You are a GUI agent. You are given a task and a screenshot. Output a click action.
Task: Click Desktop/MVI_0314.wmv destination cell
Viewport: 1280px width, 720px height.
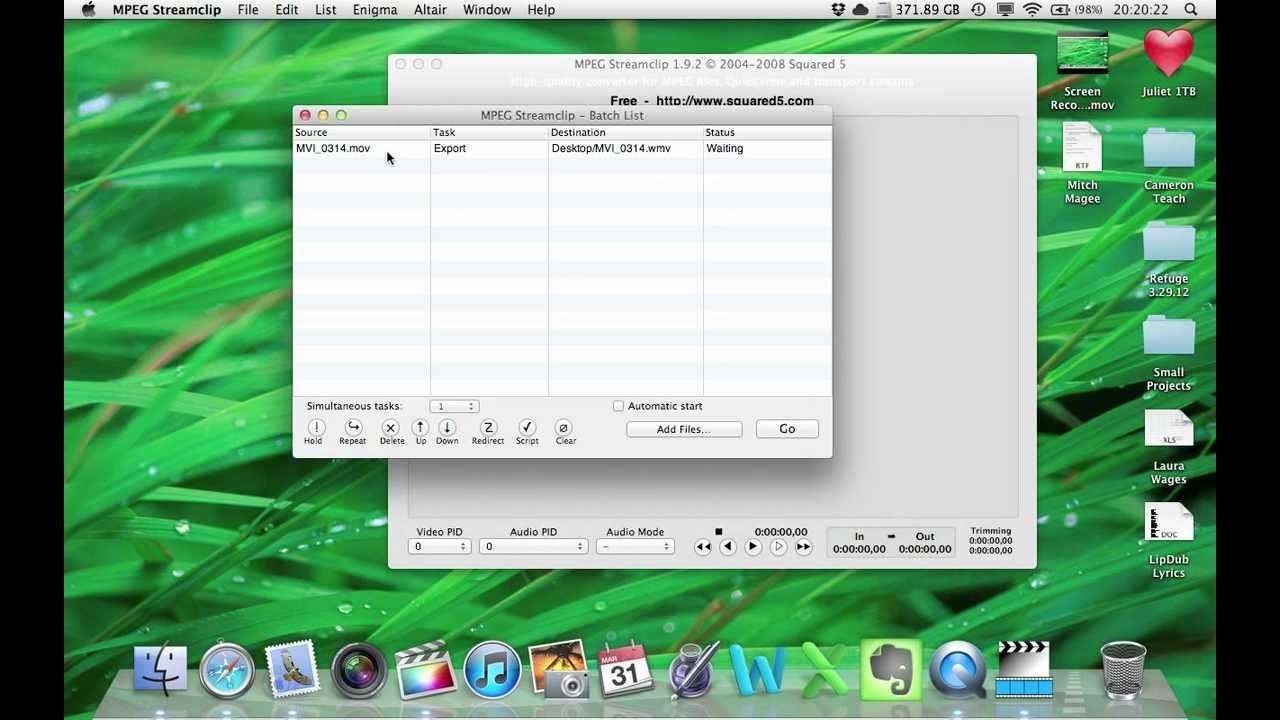tap(611, 148)
